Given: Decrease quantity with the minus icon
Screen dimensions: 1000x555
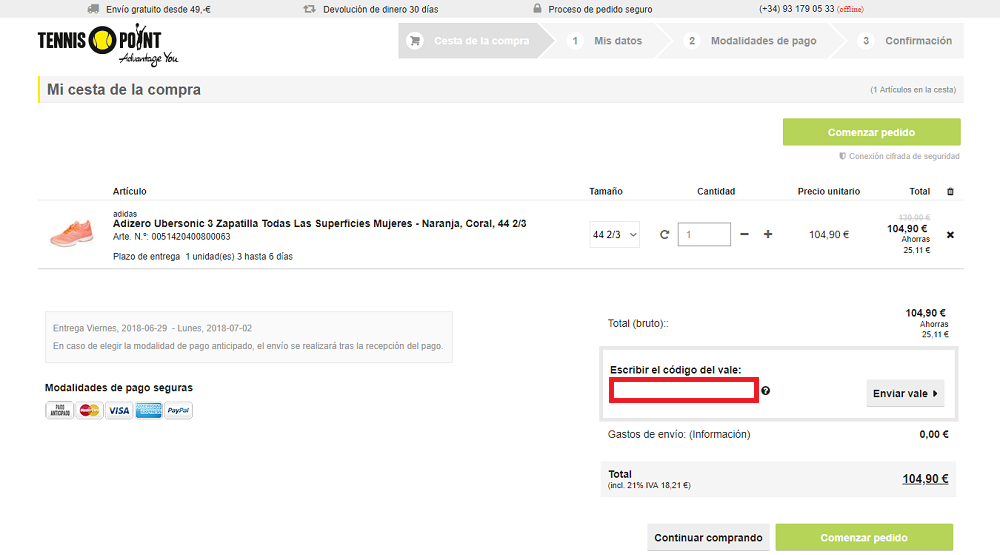Looking at the screenshot, I should pos(744,234).
